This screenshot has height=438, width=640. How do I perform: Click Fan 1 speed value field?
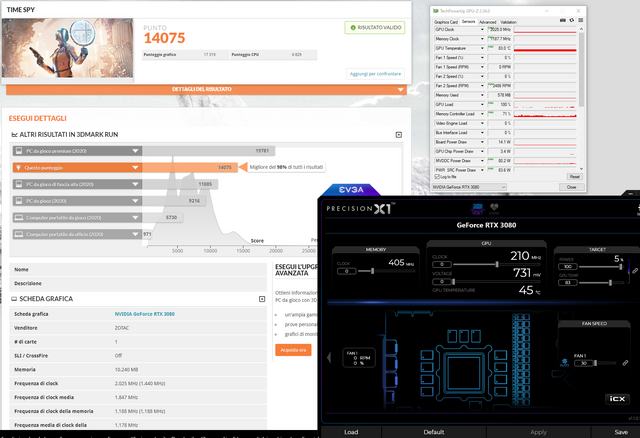584,363
